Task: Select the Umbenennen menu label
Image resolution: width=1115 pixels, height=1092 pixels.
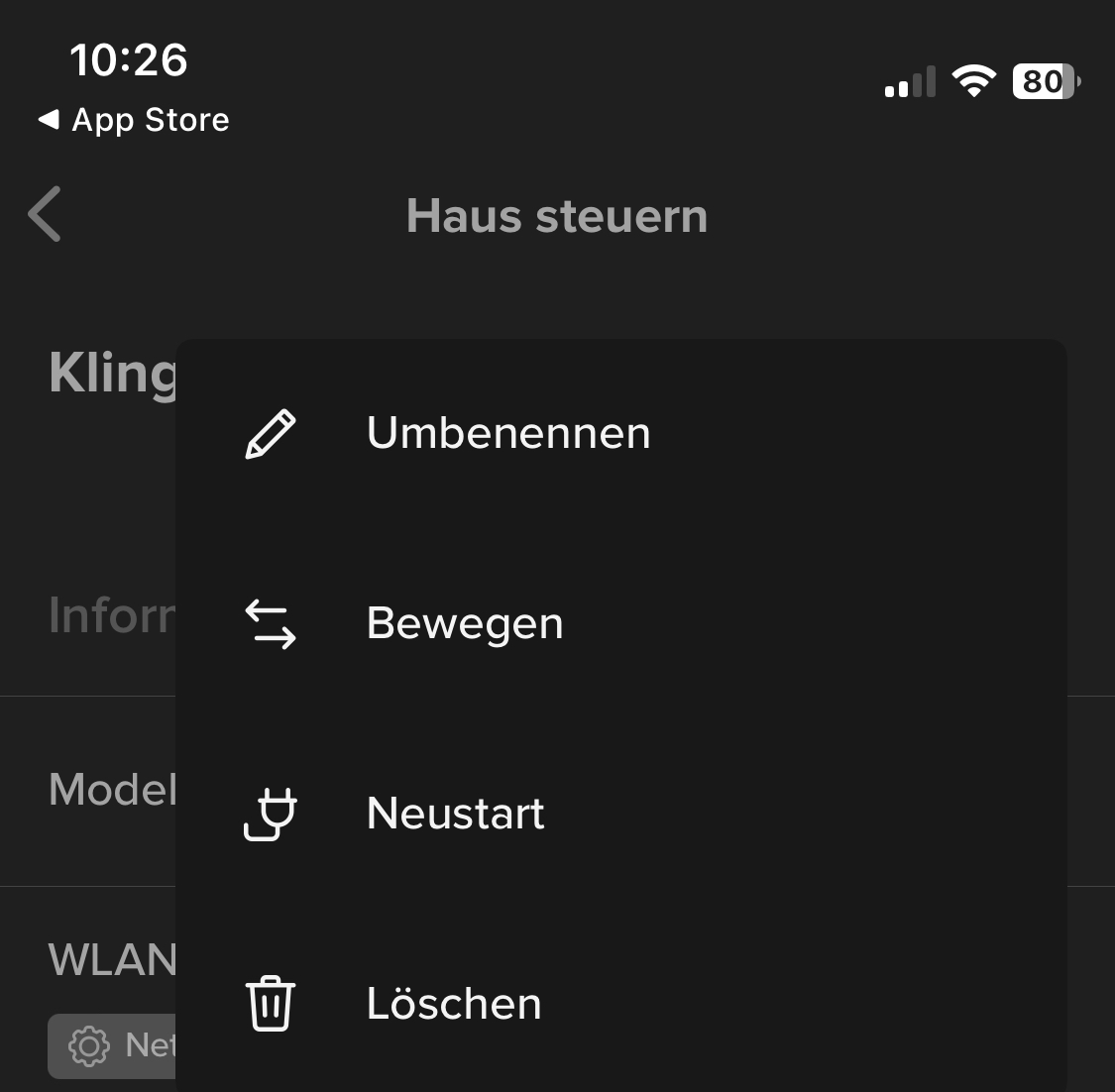Action: [508, 433]
